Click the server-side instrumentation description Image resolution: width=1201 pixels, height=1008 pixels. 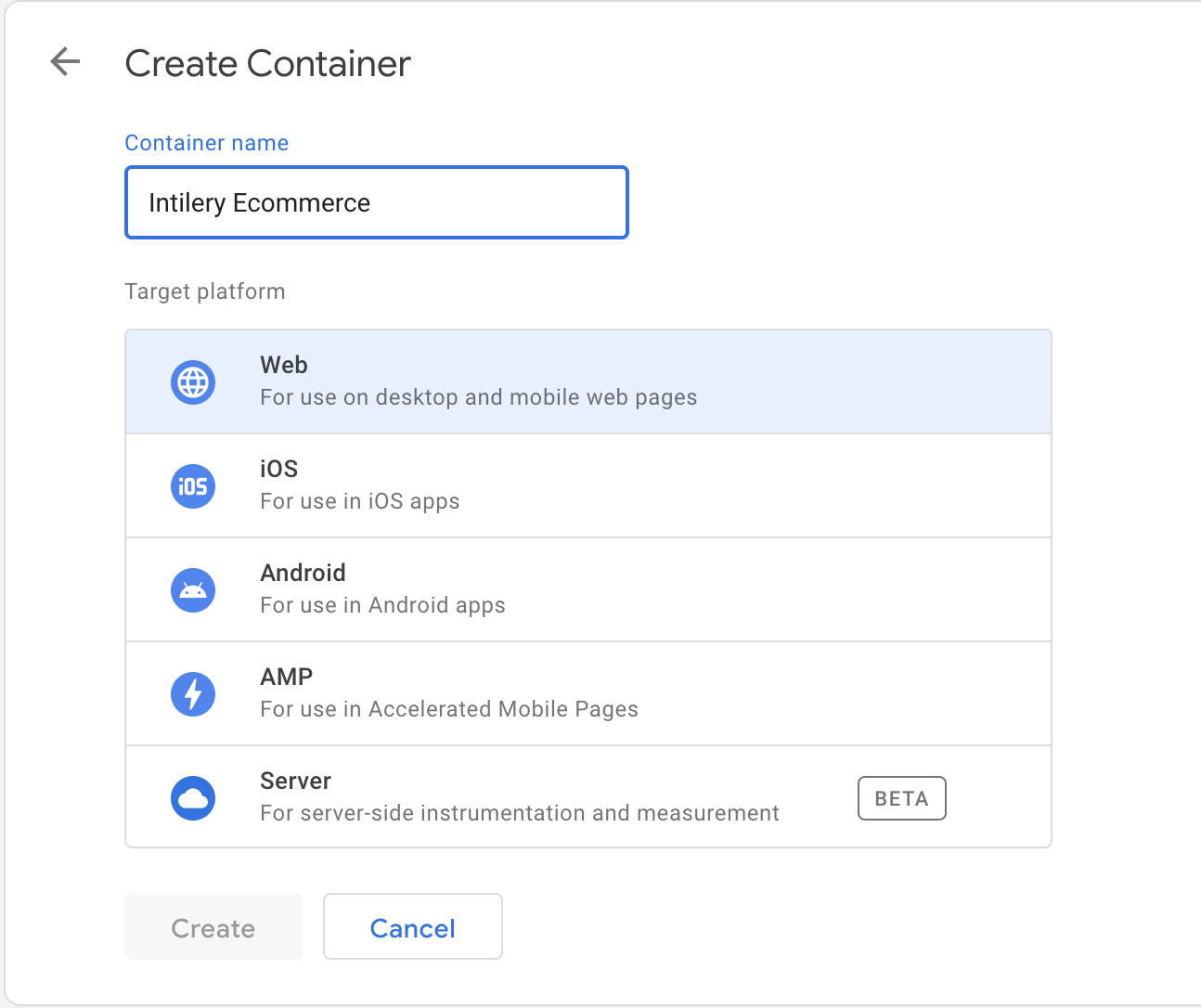click(x=519, y=813)
